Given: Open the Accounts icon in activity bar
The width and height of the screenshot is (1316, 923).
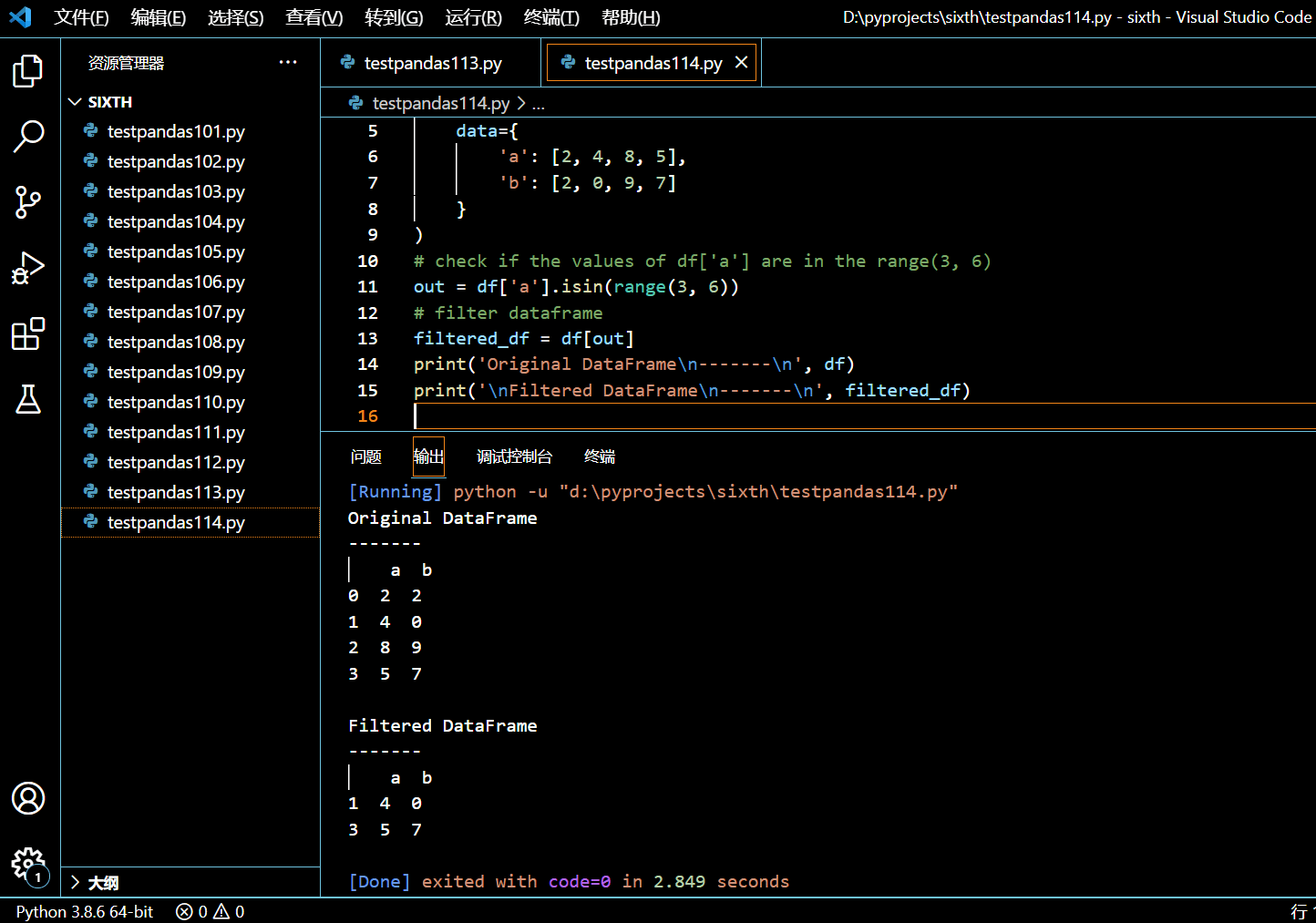Looking at the screenshot, I should pyautogui.click(x=28, y=798).
